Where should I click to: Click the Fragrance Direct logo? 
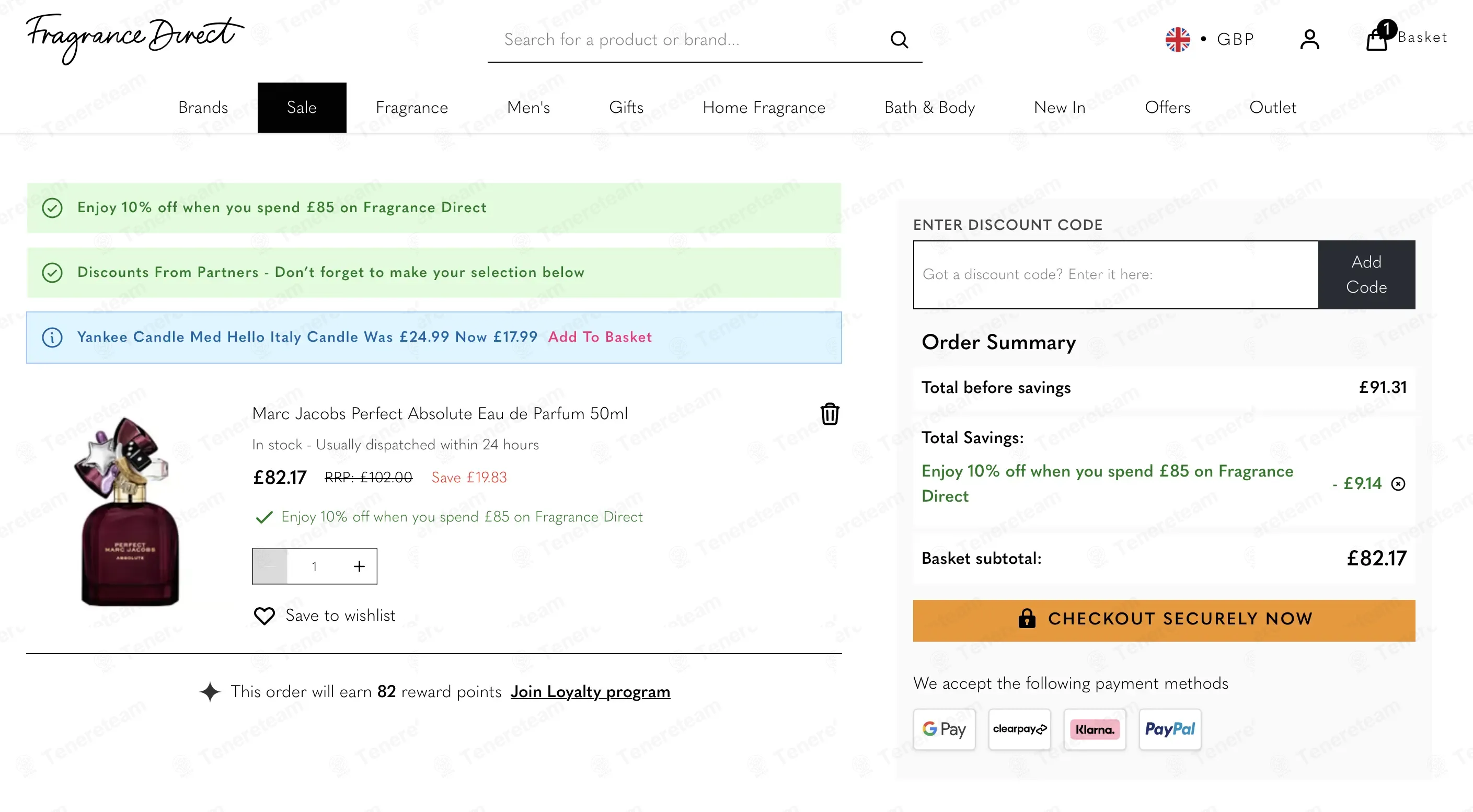(x=135, y=38)
